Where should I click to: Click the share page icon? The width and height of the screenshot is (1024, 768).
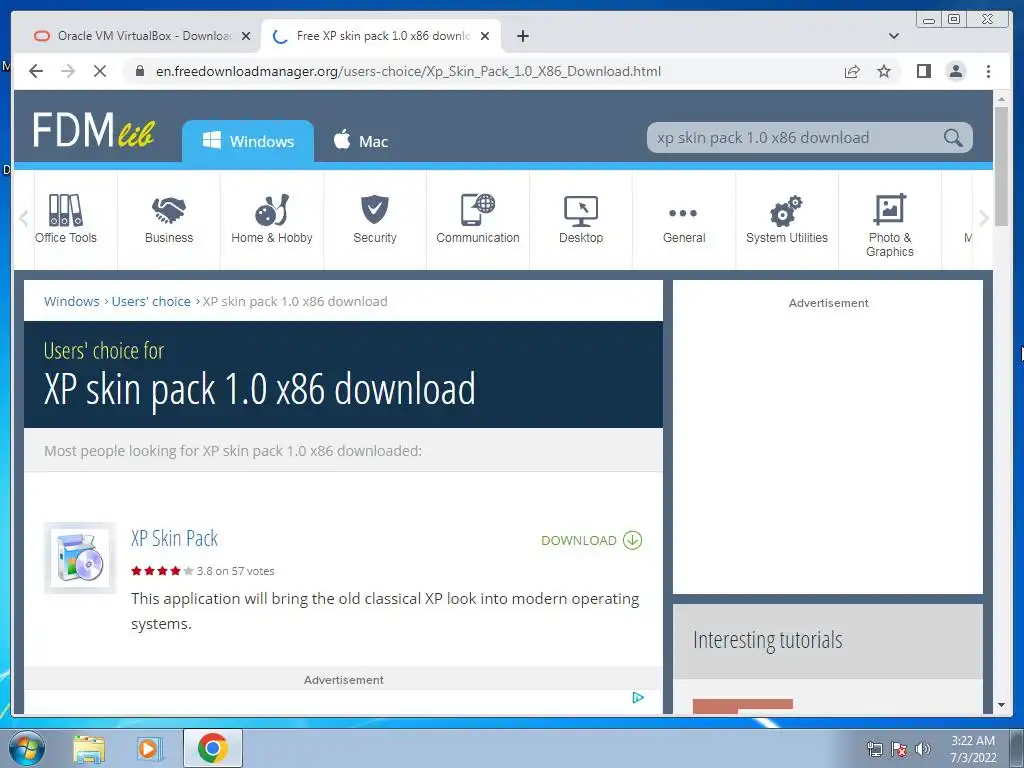click(x=852, y=71)
